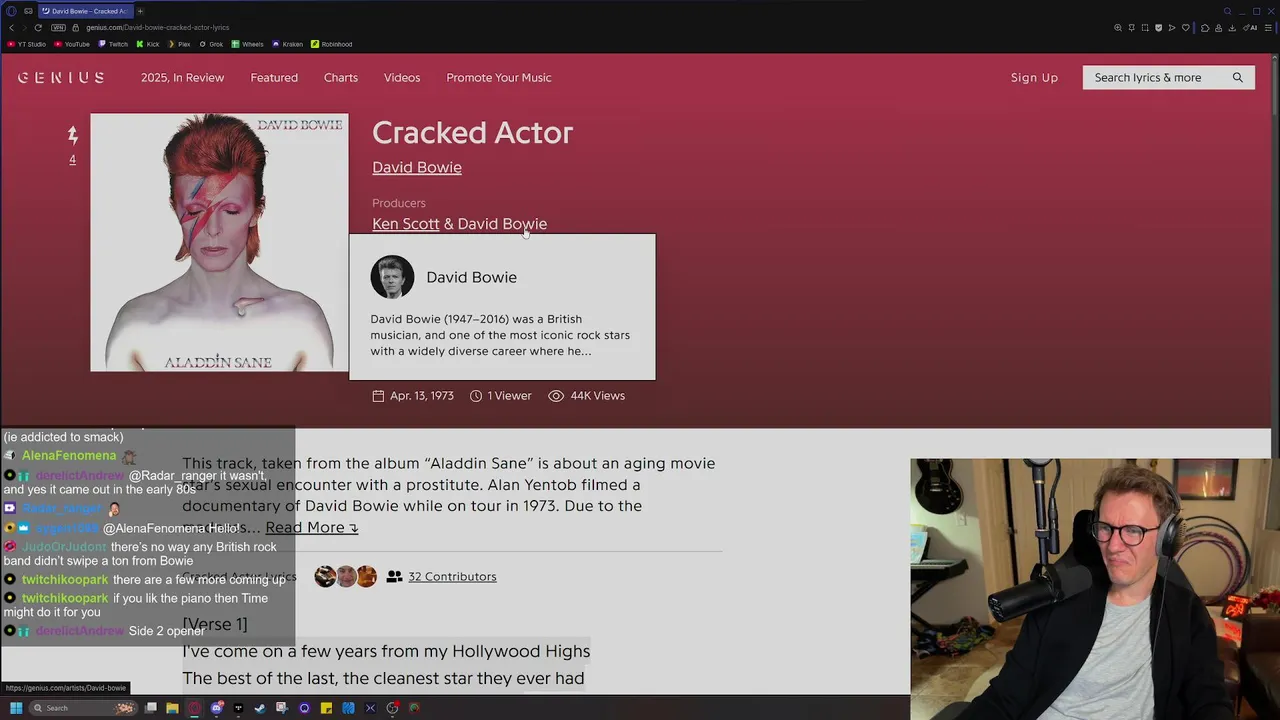The image size is (1280, 720).
Task: Open the profile account icon
Action: click(x=1218, y=28)
